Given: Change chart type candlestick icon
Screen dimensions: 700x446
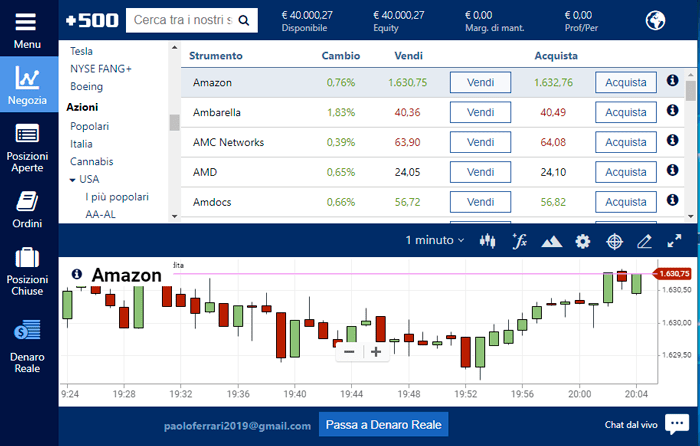Looking at the screenshot, I should click(x=488, y=241).
